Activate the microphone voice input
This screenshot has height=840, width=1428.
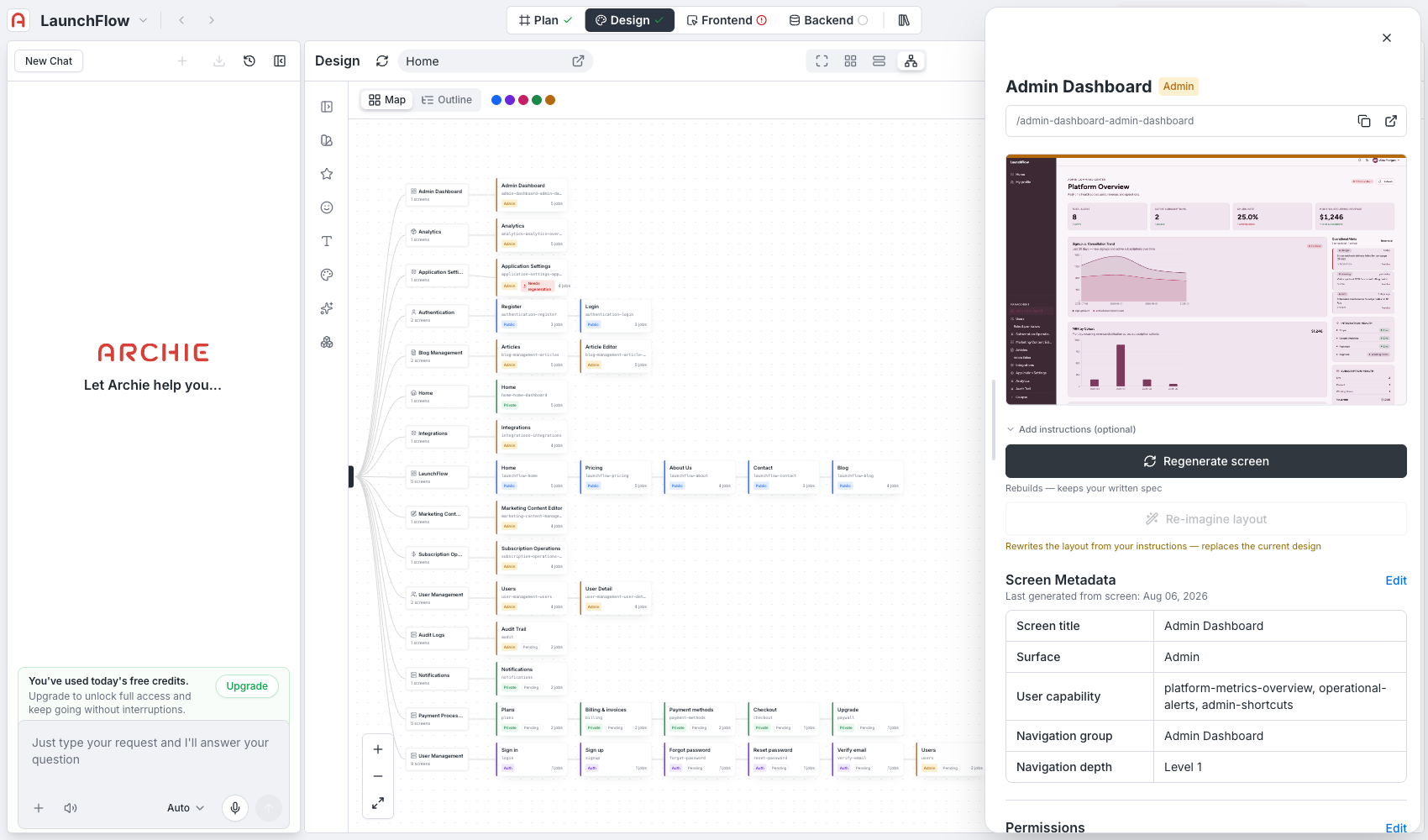pyautogui.click(x=235, y=808)
